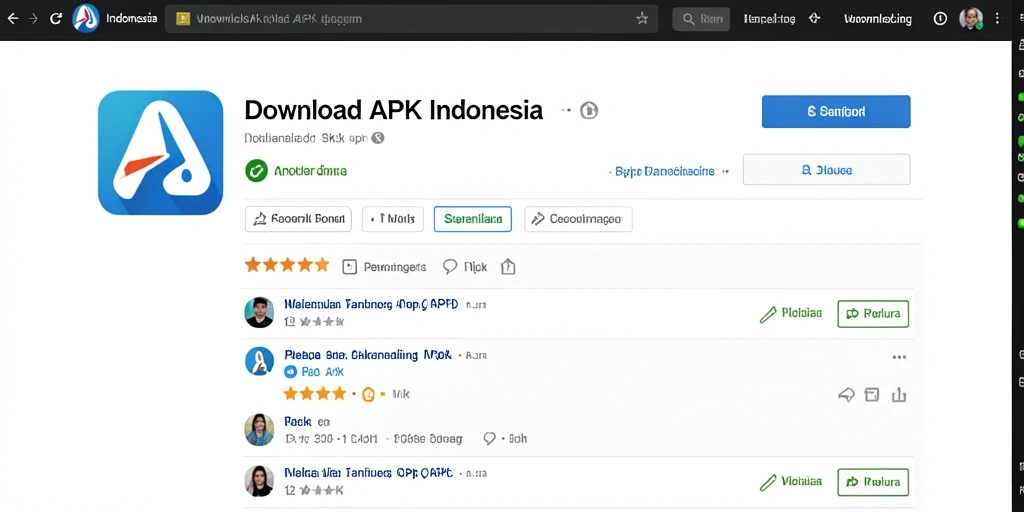Click the square icon beside Peterningets

pos(350,266)
